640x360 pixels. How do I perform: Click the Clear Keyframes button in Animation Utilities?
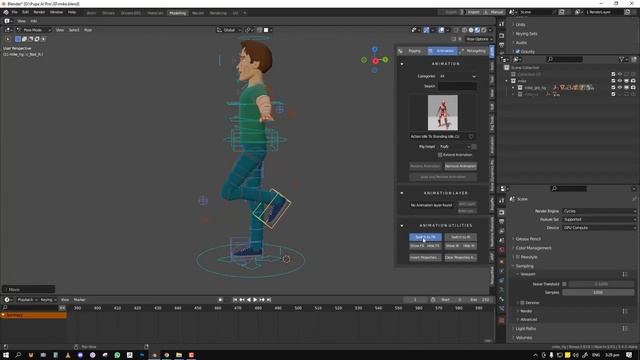[x=460, y=258]
